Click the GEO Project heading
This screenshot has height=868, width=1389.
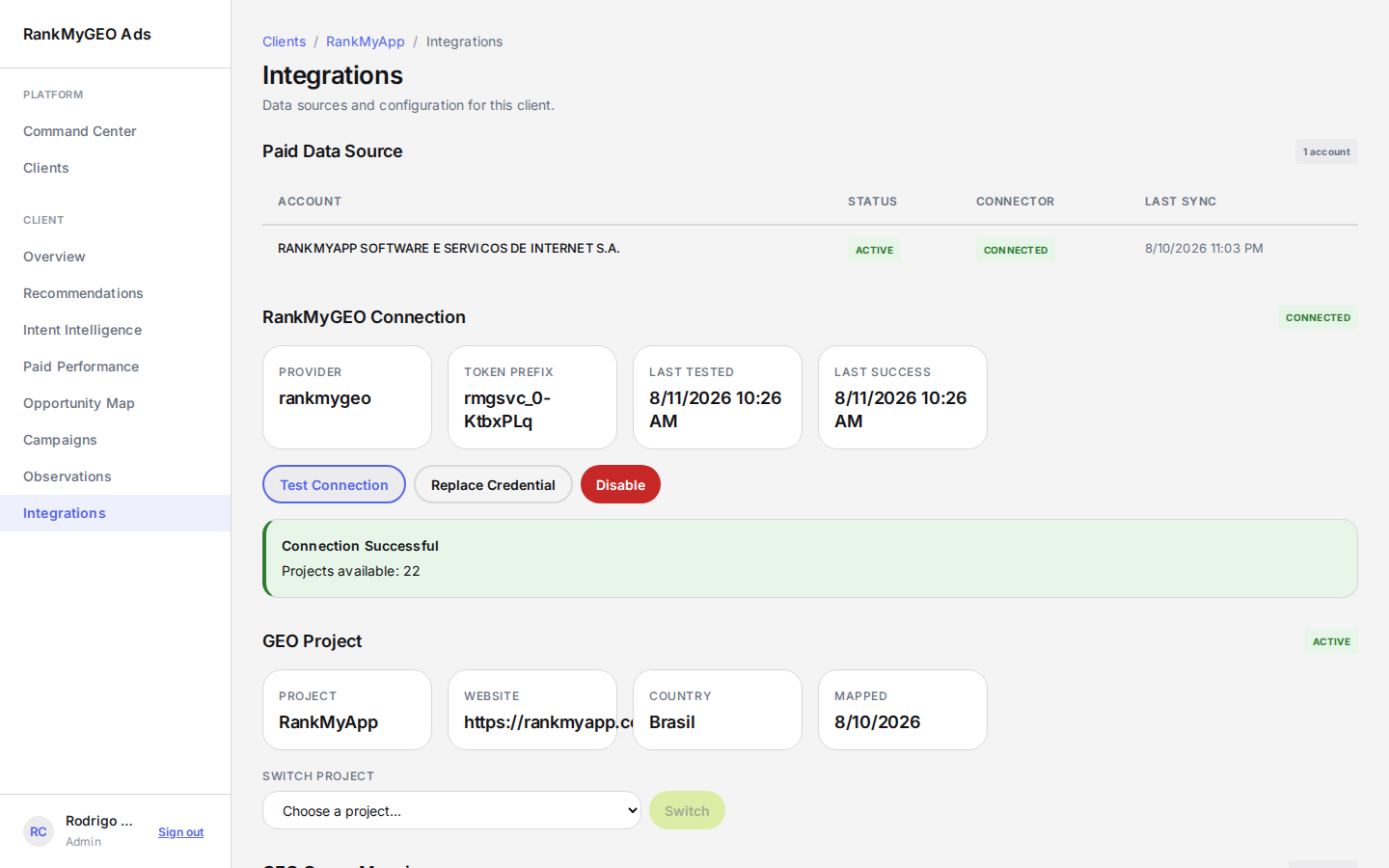(x=313, y=641)
